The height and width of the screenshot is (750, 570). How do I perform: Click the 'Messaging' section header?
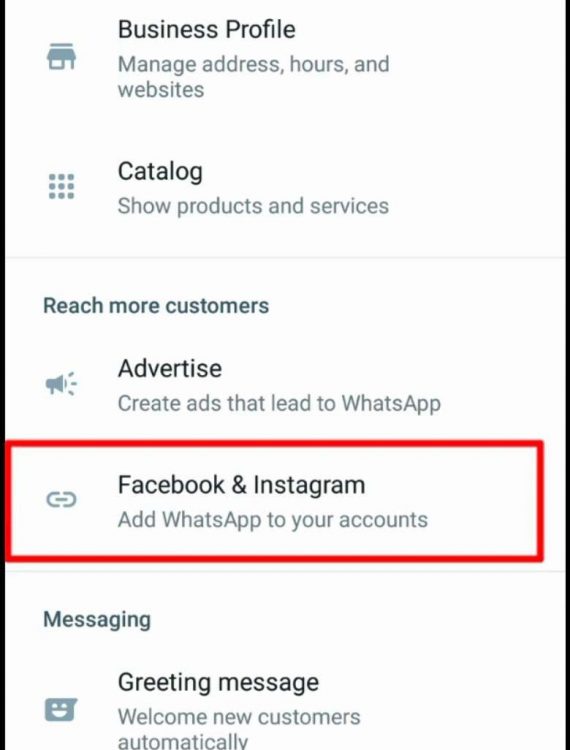97,619
